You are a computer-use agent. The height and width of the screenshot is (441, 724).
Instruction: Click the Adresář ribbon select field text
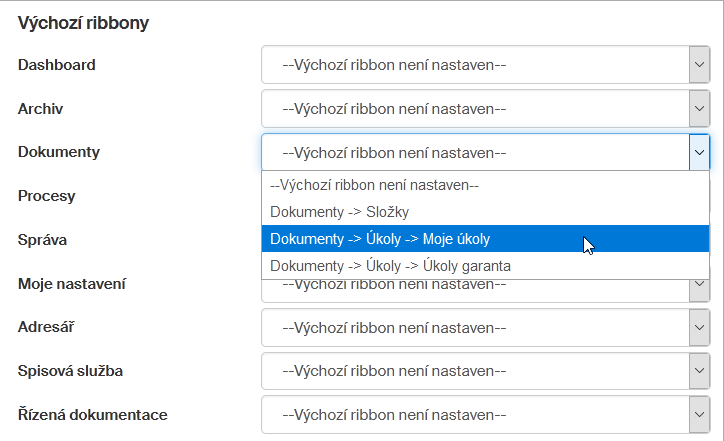click(x=395, y=327)
